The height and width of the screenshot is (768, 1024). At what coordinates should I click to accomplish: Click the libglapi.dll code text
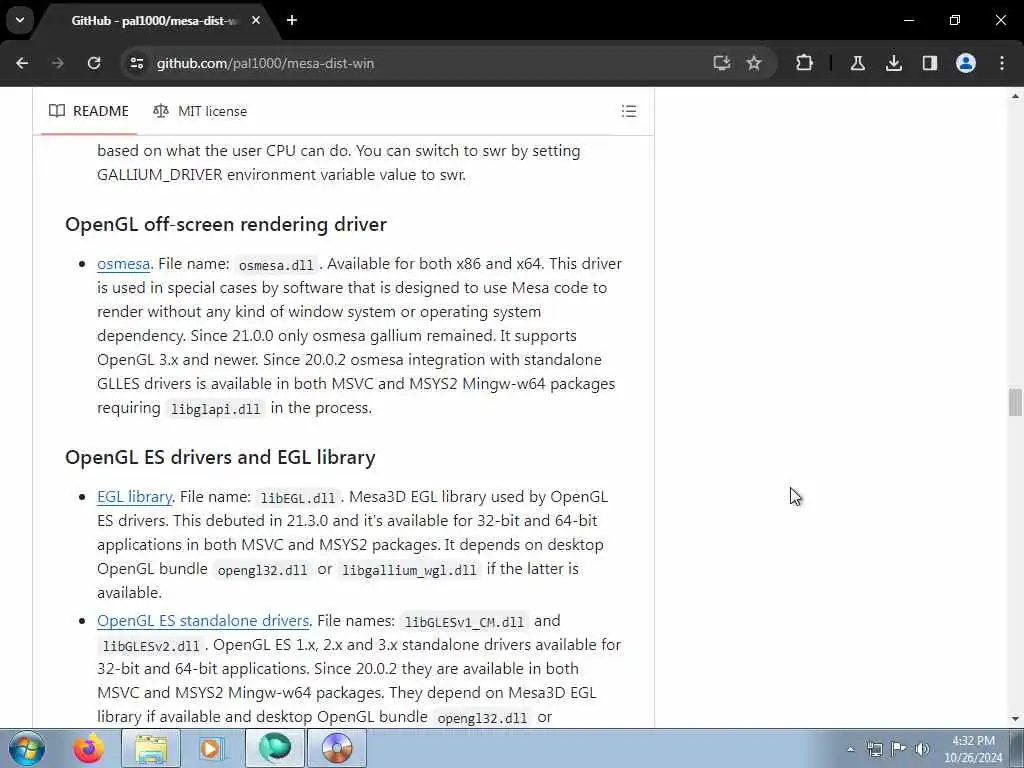[x=216, y=409]
